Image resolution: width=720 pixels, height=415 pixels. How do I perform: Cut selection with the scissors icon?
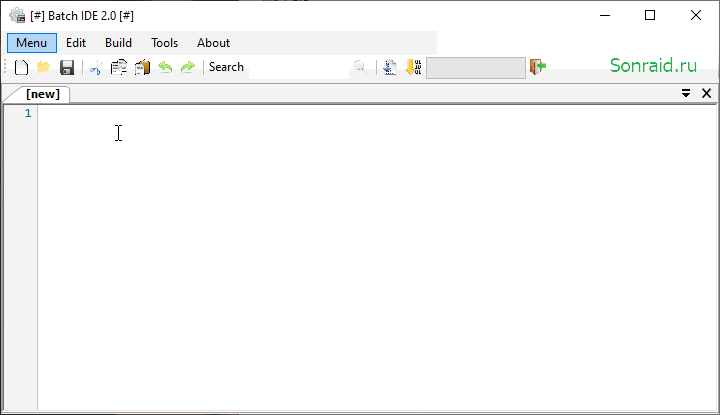[96, 68]
